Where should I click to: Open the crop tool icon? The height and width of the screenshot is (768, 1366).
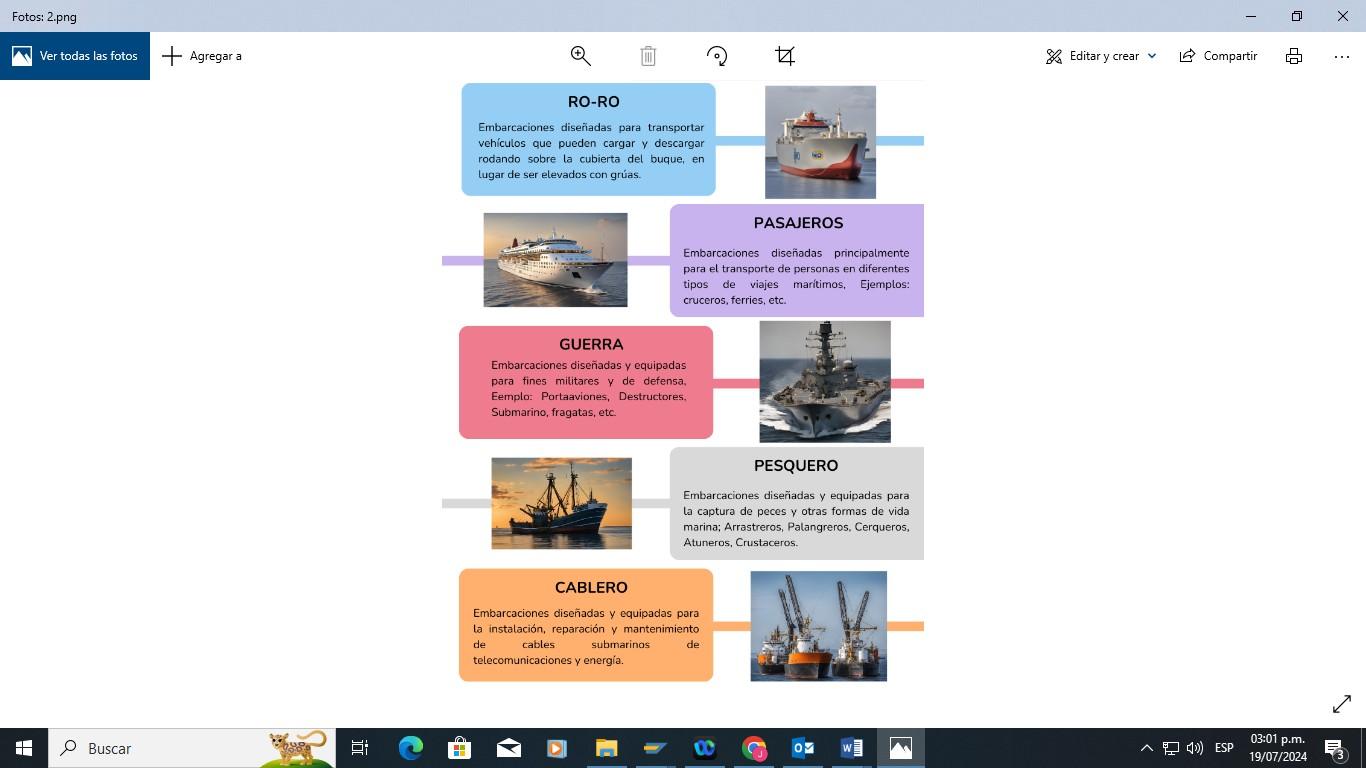pyautogui.click(x=785, y=56)
